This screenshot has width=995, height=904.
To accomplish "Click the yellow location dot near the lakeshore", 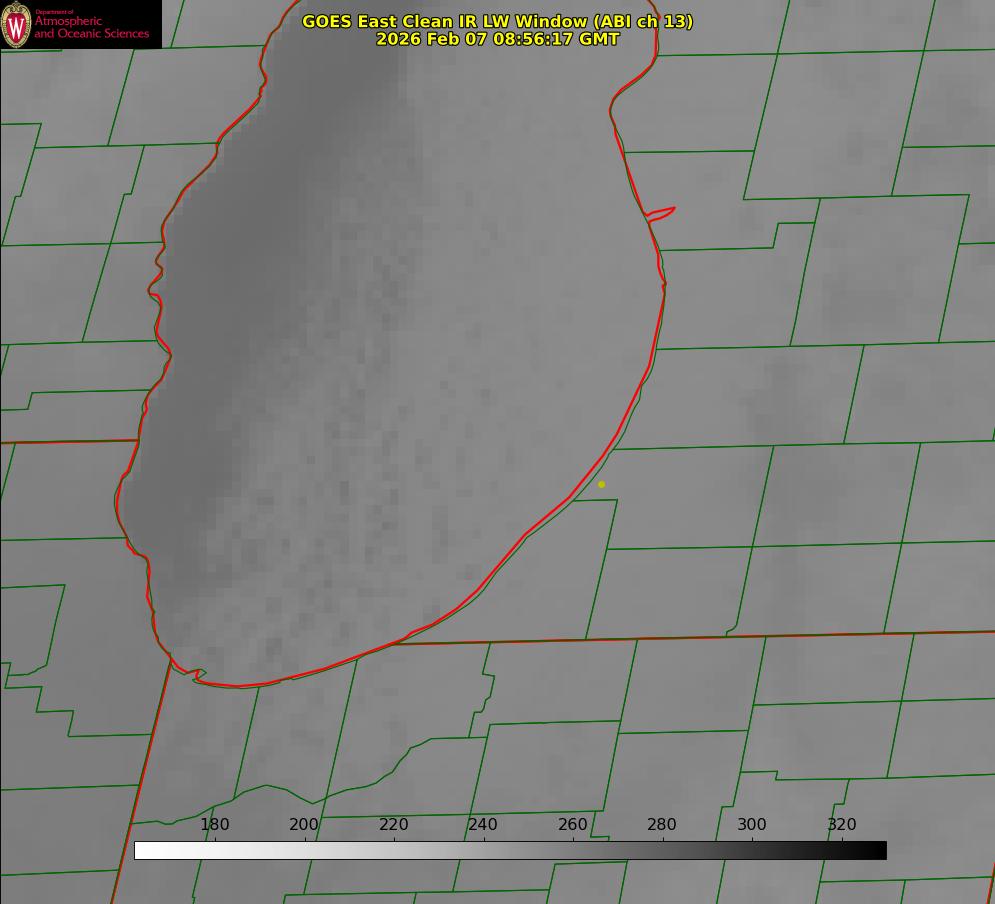I will pos(602,485).
